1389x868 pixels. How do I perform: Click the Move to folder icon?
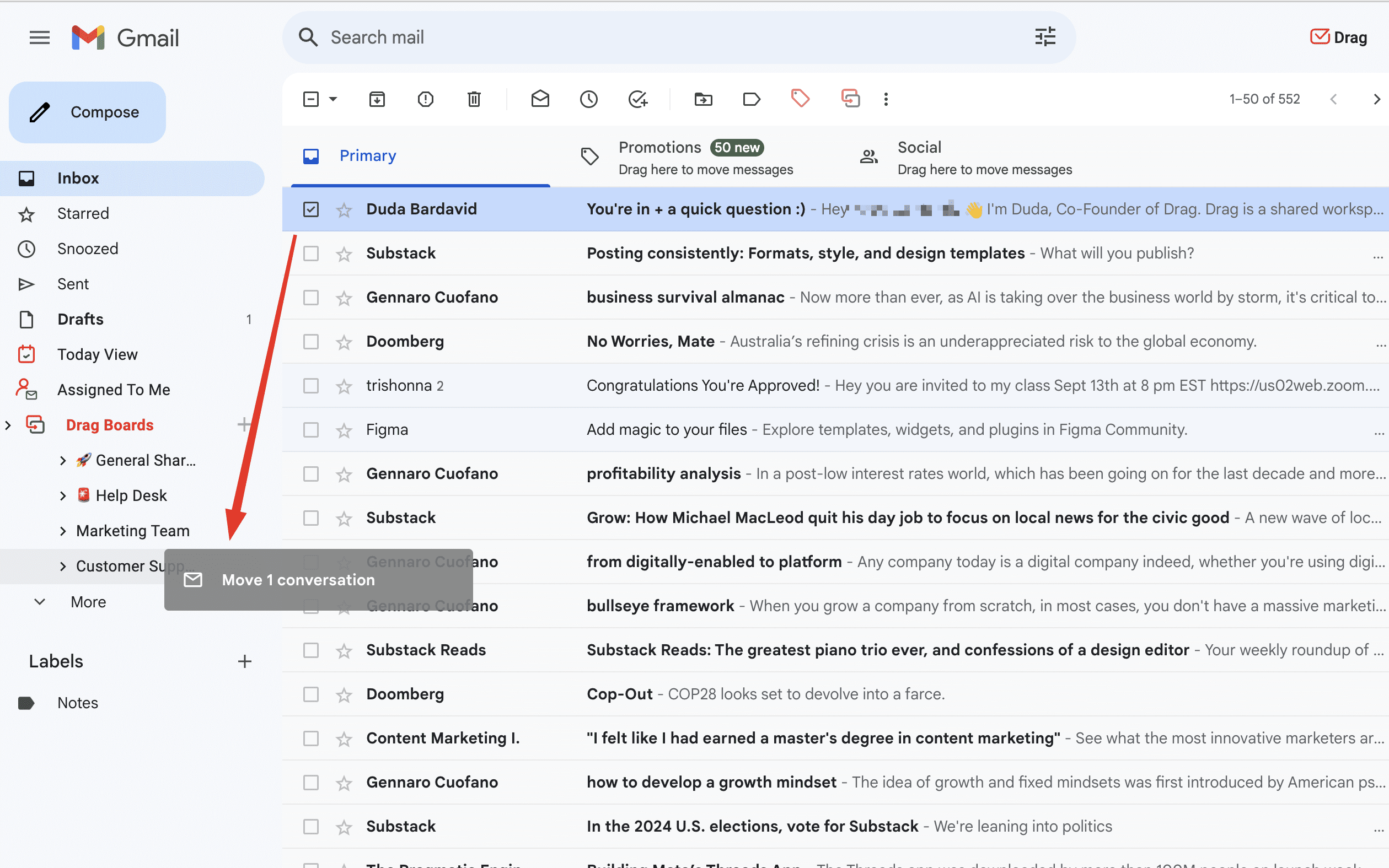click(x=704, y=99)
